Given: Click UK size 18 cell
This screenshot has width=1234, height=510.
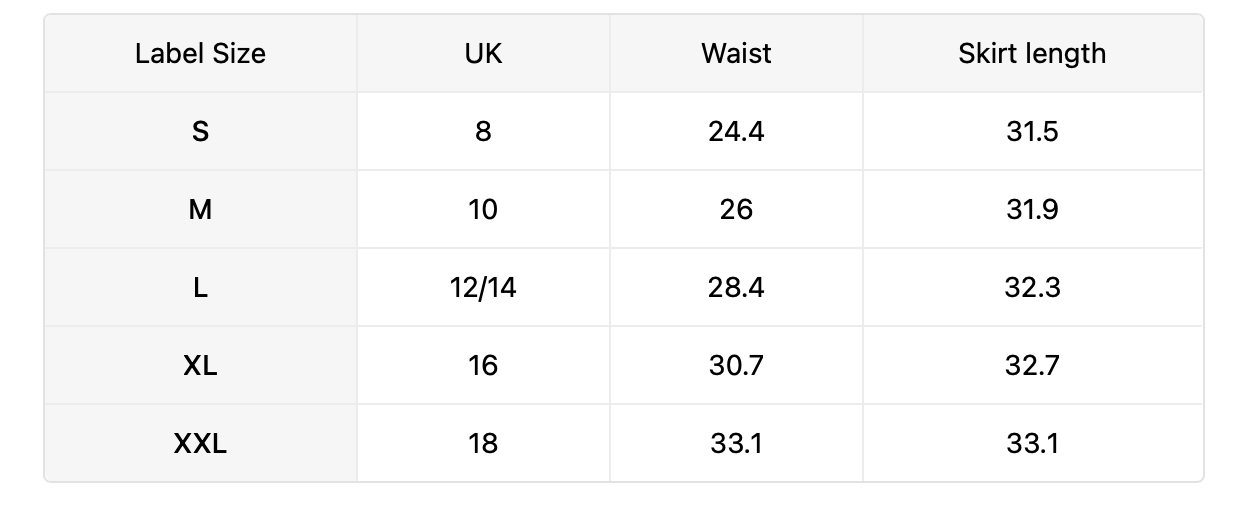Looking at the screenshot, I should click(x=483, y=443).
